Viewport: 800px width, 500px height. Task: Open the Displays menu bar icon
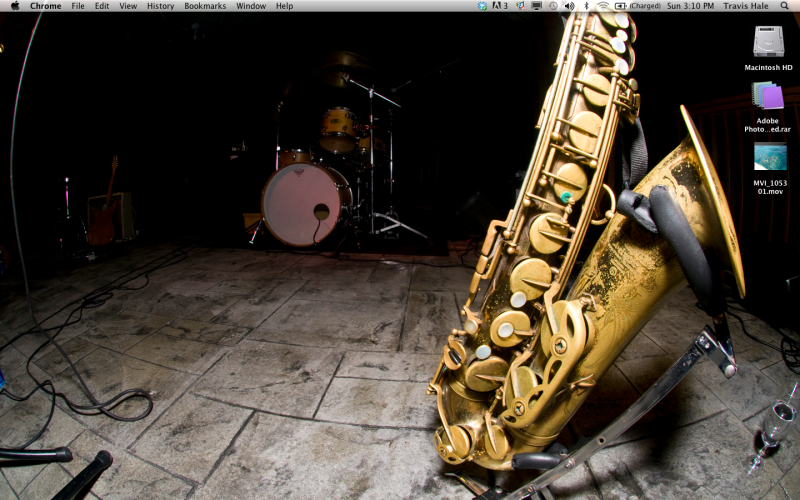[x=536, y=6]
